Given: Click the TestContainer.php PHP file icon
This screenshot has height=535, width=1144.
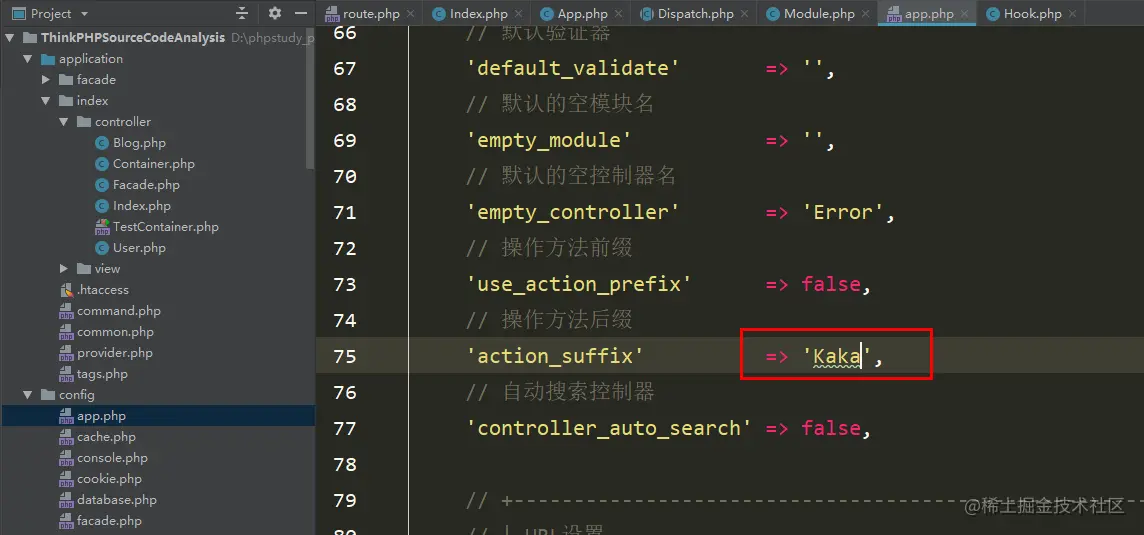Looking at the screenshot, I should 101,227.
